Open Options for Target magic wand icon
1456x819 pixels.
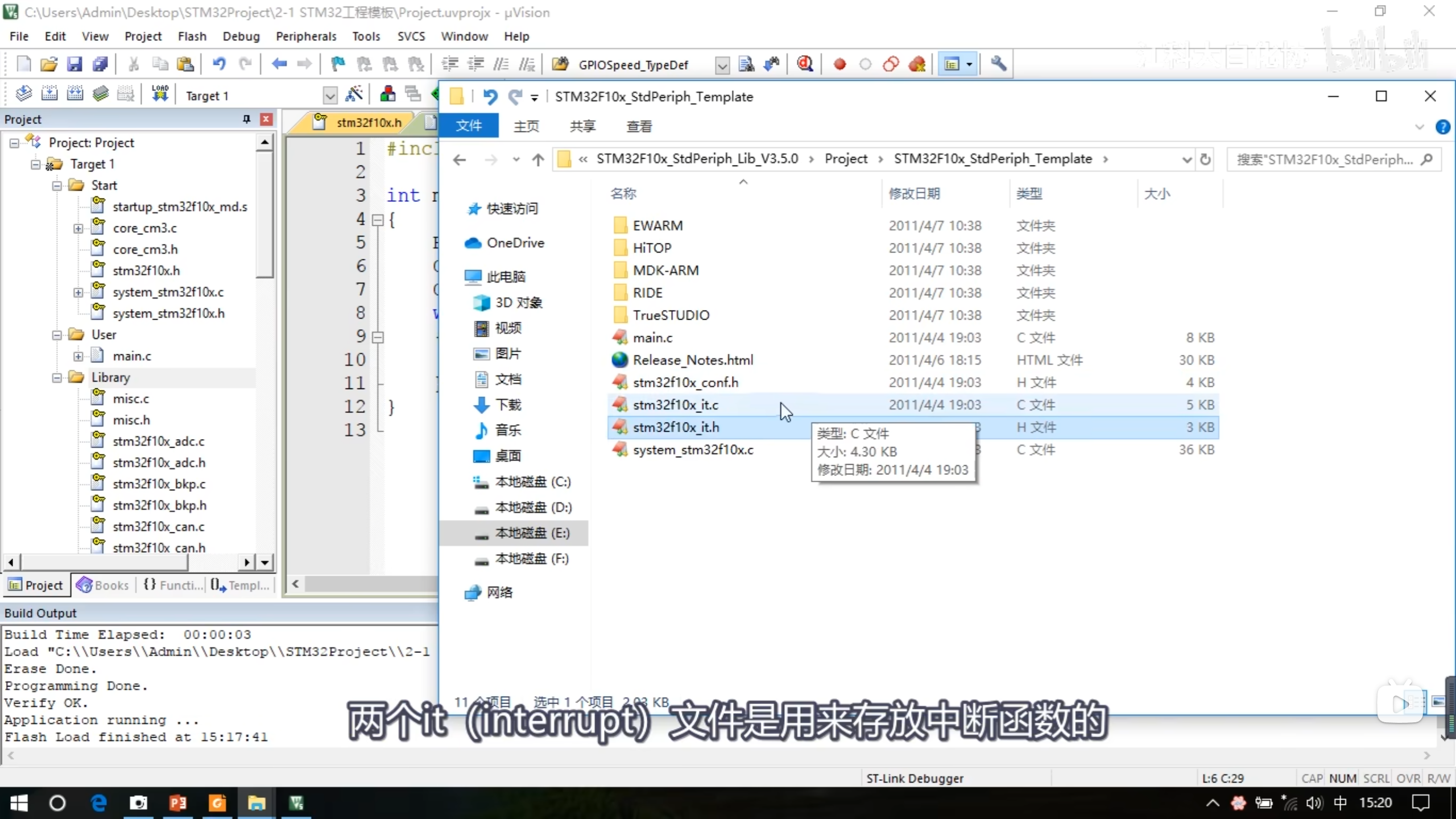tap(354, 94)
